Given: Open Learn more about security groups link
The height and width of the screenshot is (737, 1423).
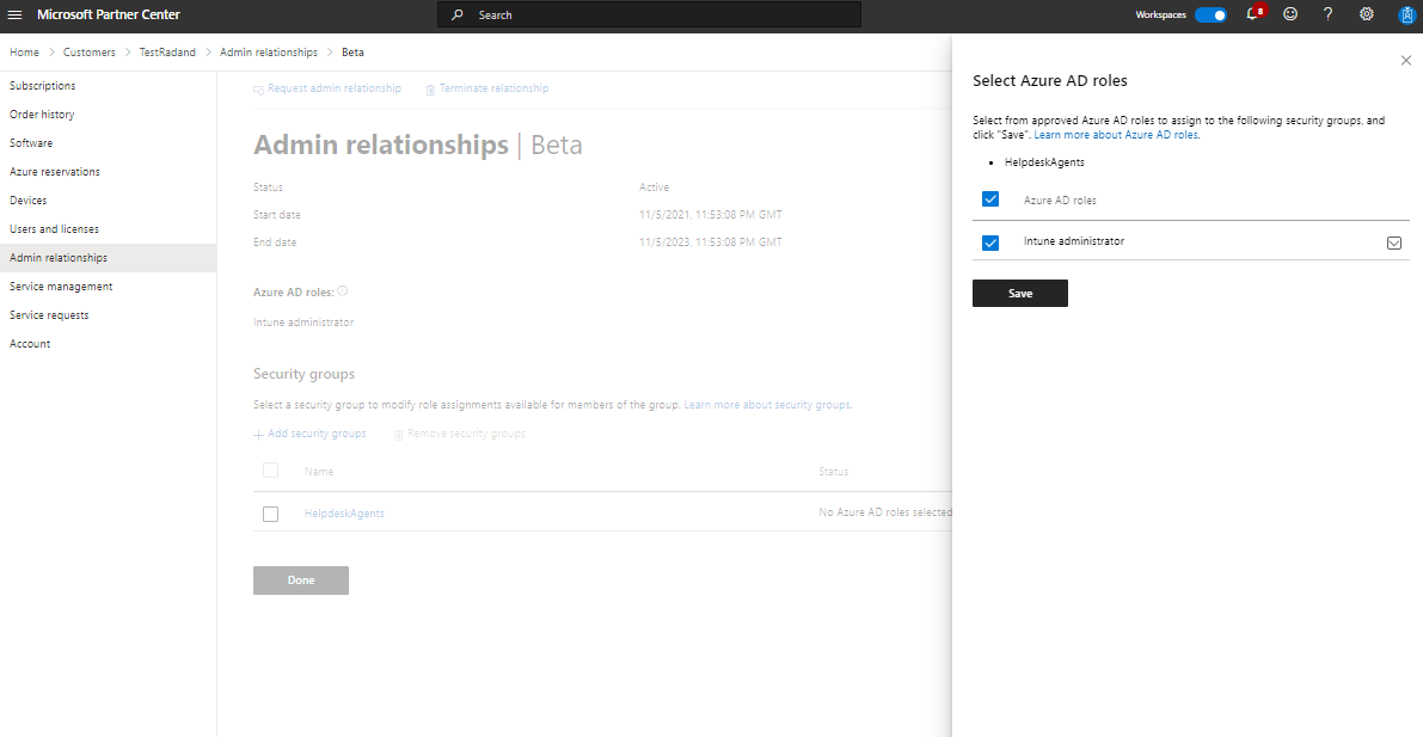Looking at the screenshot, I should [767, 405].
